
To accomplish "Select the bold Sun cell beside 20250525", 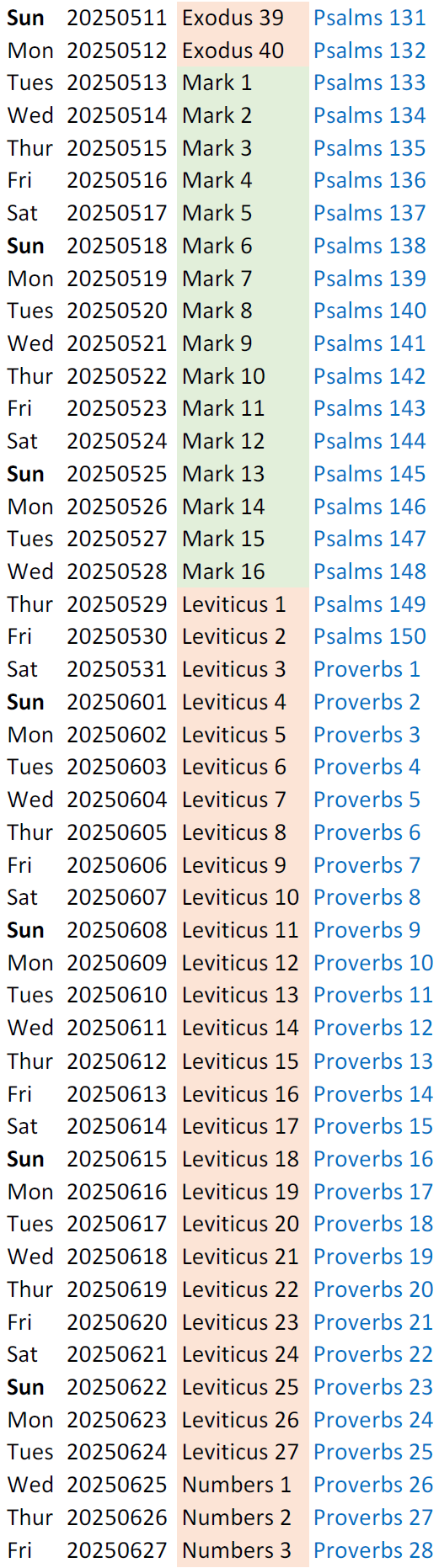I will tap(25, 474).
